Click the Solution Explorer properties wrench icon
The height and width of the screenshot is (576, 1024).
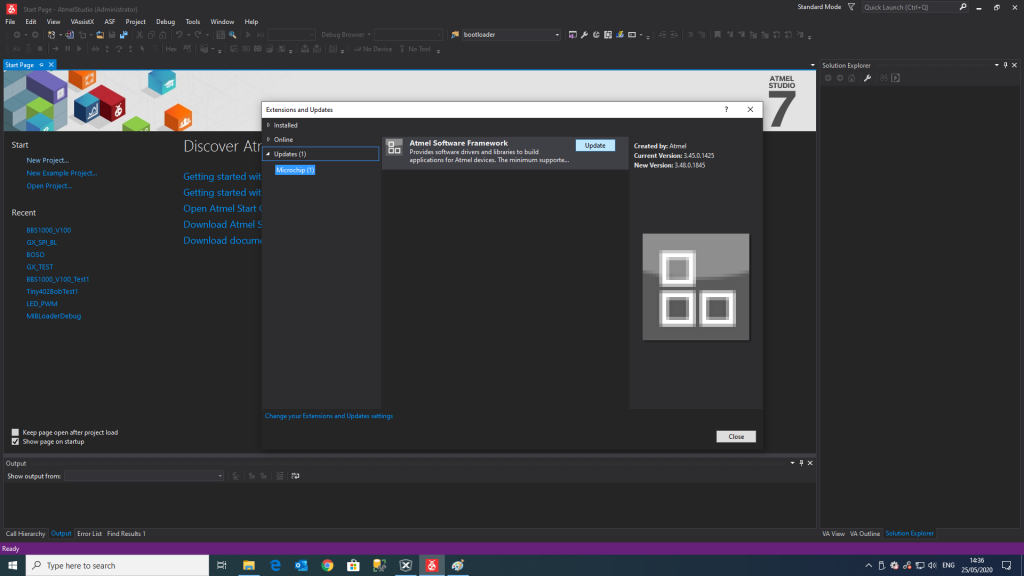pos(867,78)
